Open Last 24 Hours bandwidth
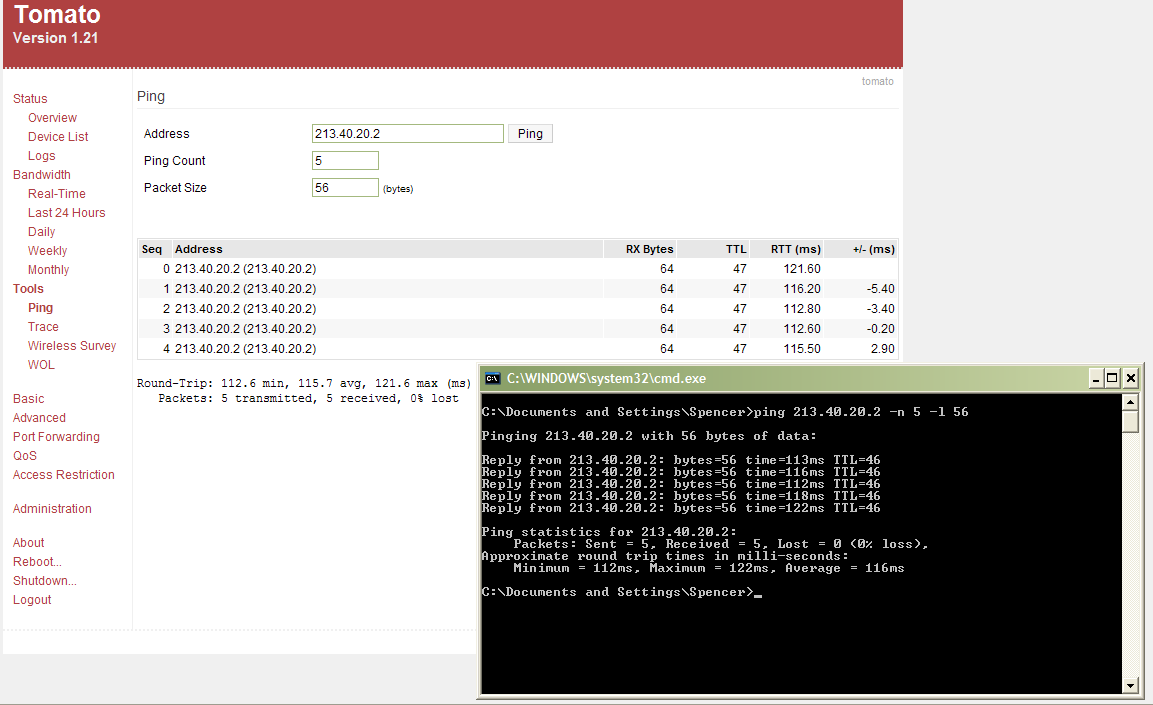Screen dimensions: 1153x705 tap(66, 213)
